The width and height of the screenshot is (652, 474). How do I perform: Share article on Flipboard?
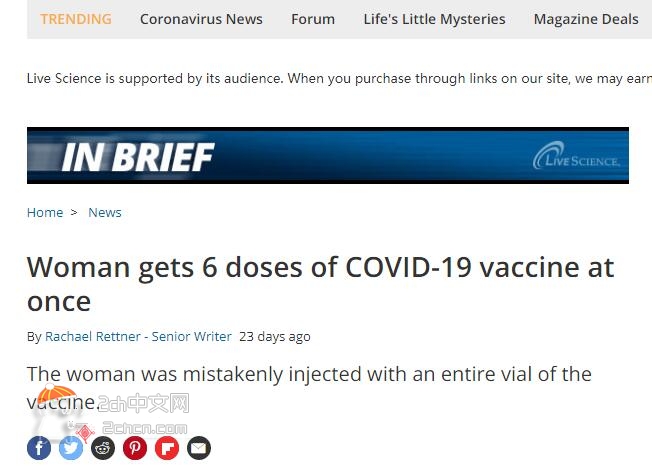coord(167,448)
